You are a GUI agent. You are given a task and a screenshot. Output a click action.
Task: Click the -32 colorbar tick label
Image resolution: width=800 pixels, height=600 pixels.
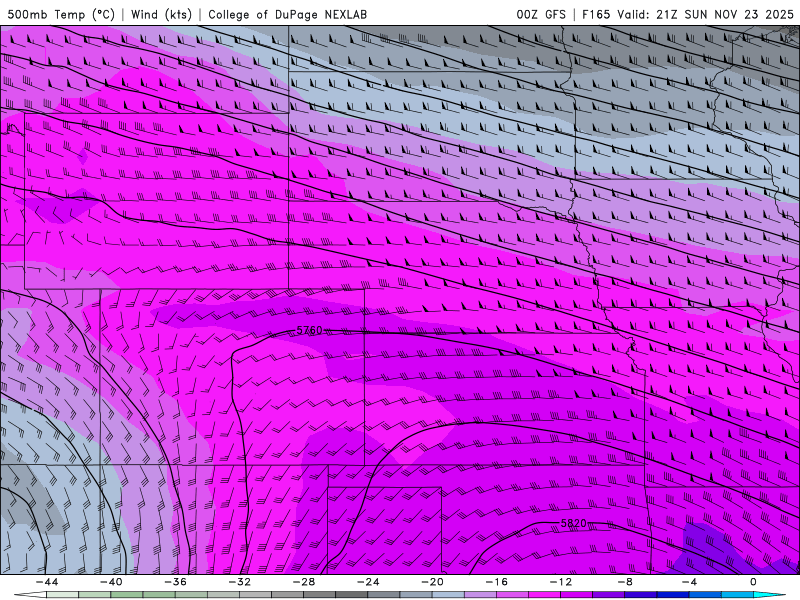coord(239,582)
